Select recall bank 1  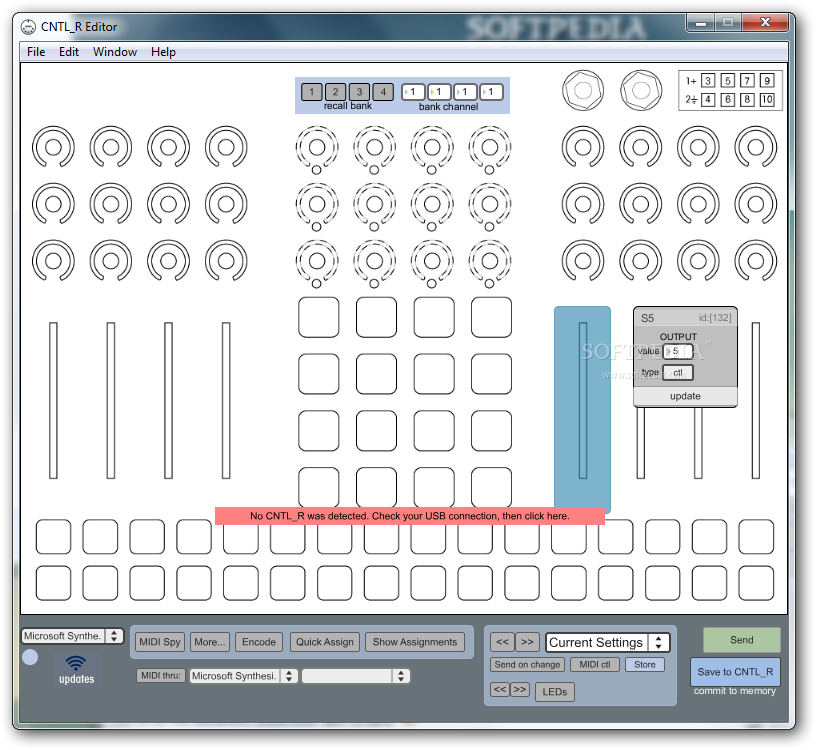point(312,92)
